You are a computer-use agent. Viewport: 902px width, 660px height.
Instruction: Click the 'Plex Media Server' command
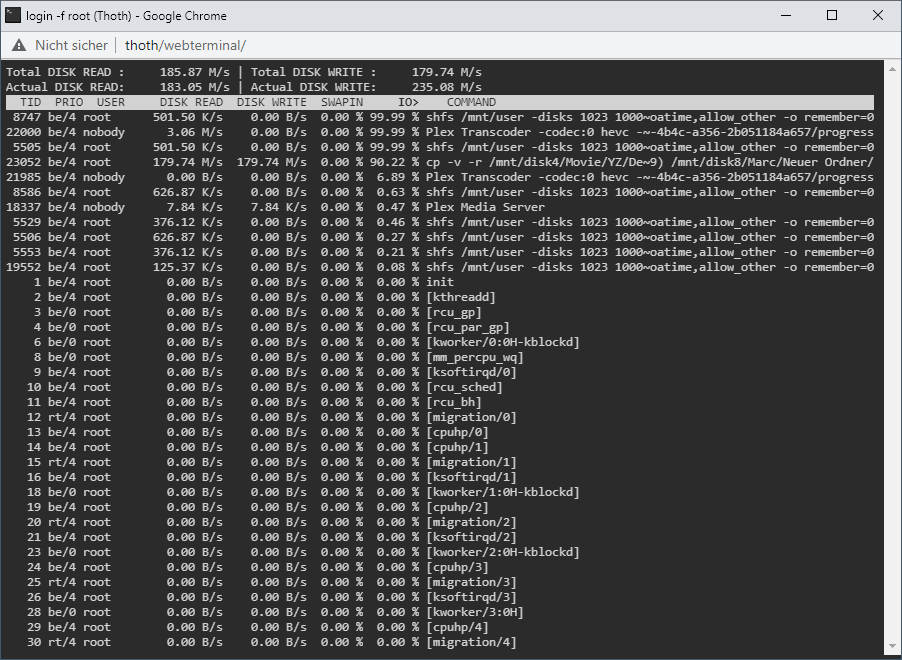485,207
